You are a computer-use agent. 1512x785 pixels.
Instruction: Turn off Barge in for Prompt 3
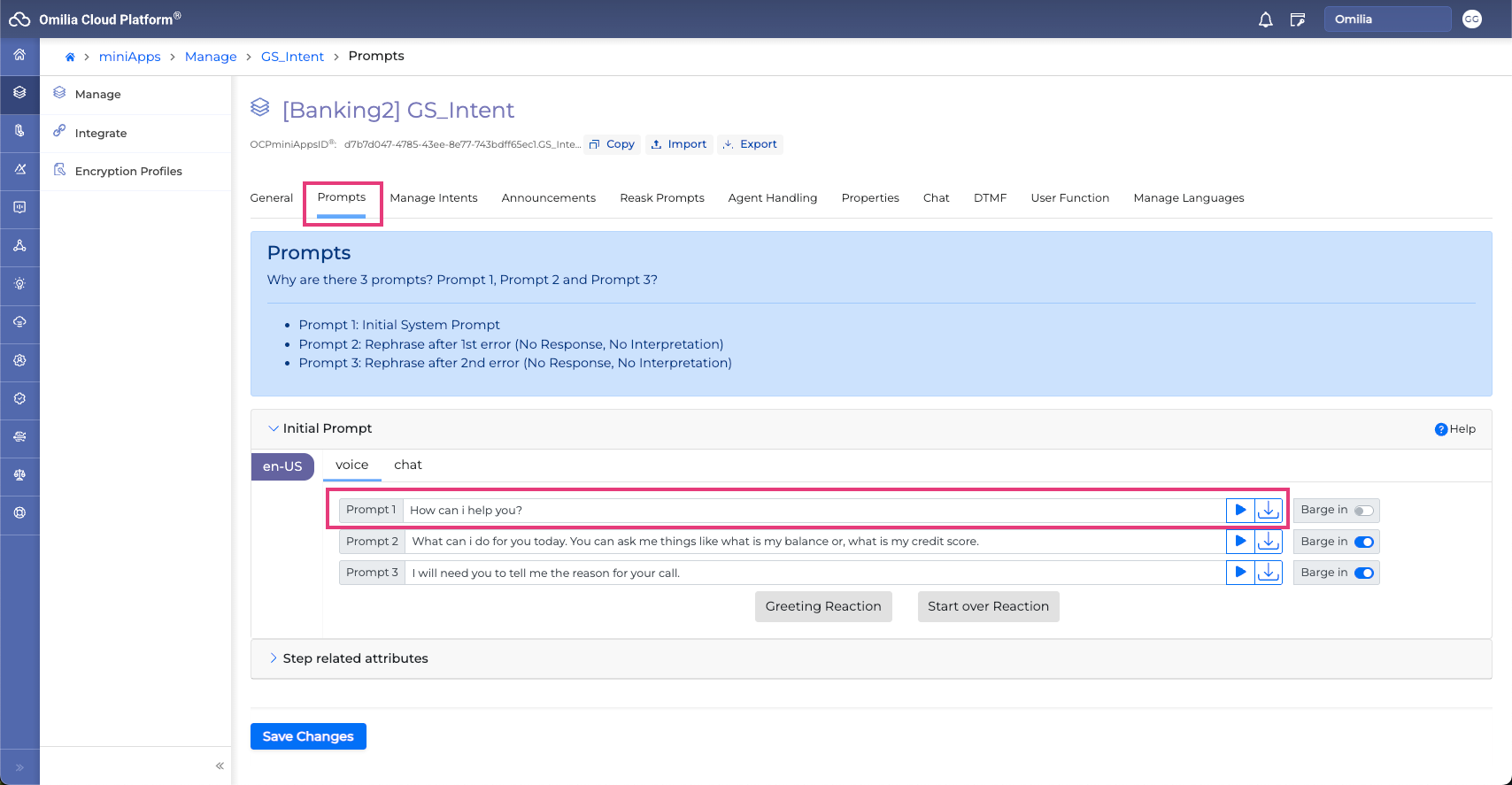tap(1363, 573)
